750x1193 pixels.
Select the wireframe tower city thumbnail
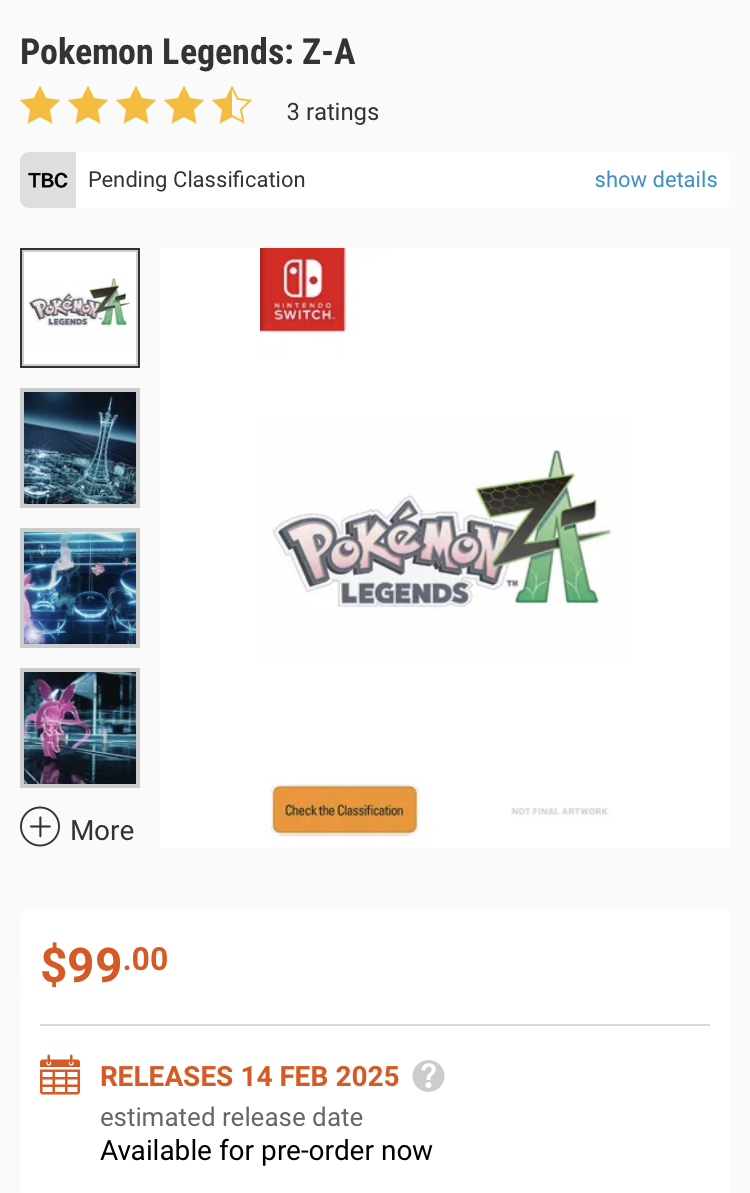tap(80, 448)
